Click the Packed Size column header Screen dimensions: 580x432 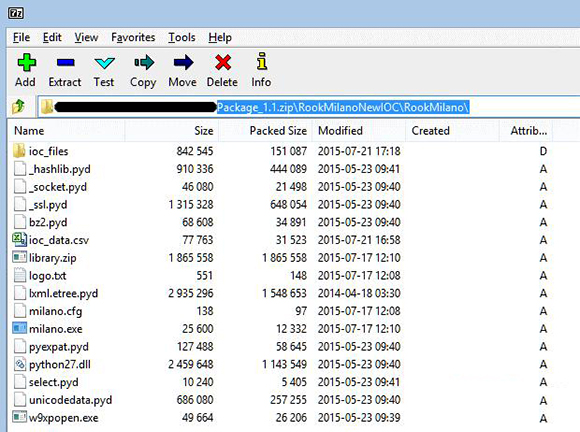click(x=265, y=131)
